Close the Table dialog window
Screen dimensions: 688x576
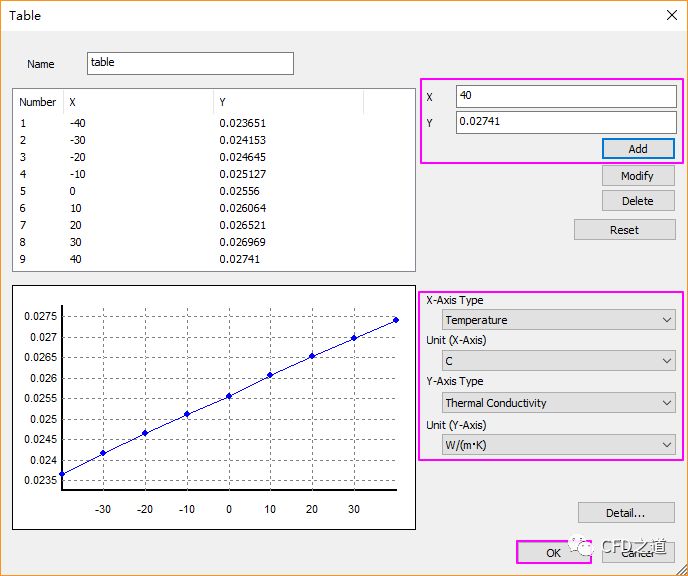[670, 15]
